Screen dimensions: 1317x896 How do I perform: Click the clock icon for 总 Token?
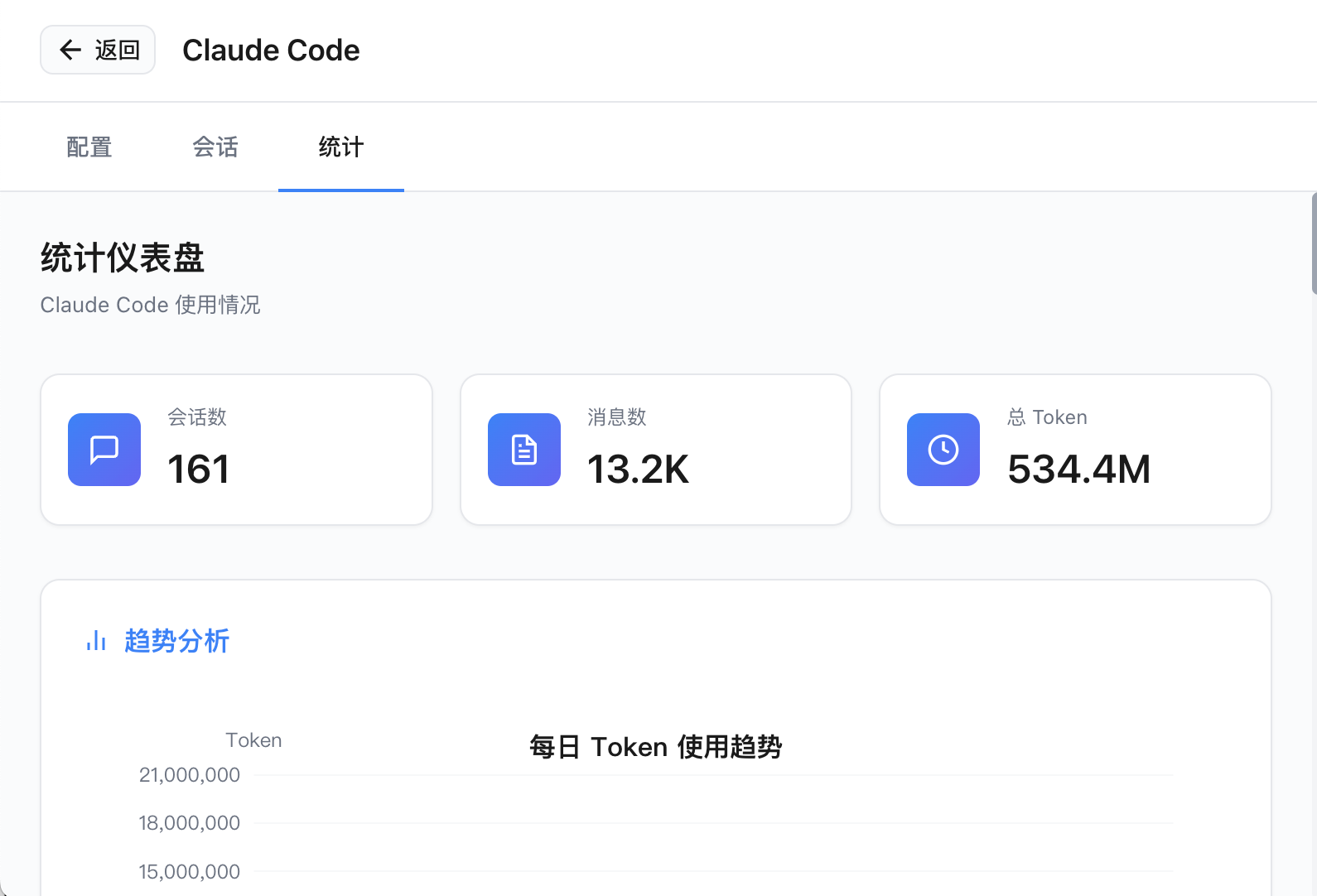point(943,450)
